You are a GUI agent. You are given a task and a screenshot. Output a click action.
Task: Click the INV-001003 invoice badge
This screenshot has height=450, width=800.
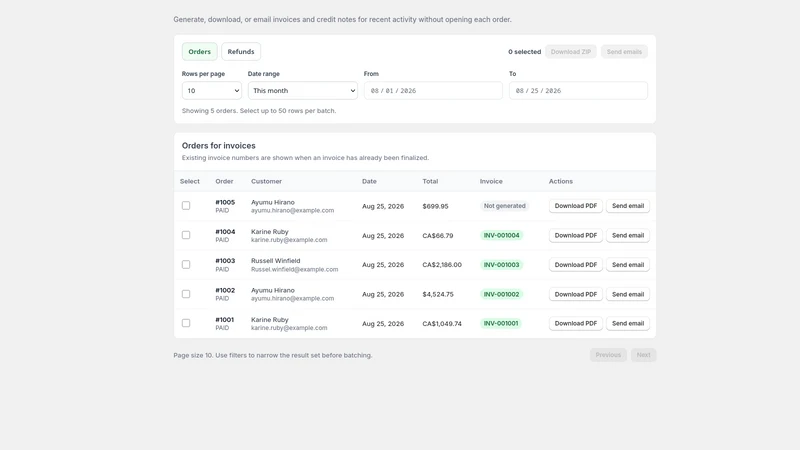coord(502,265)
